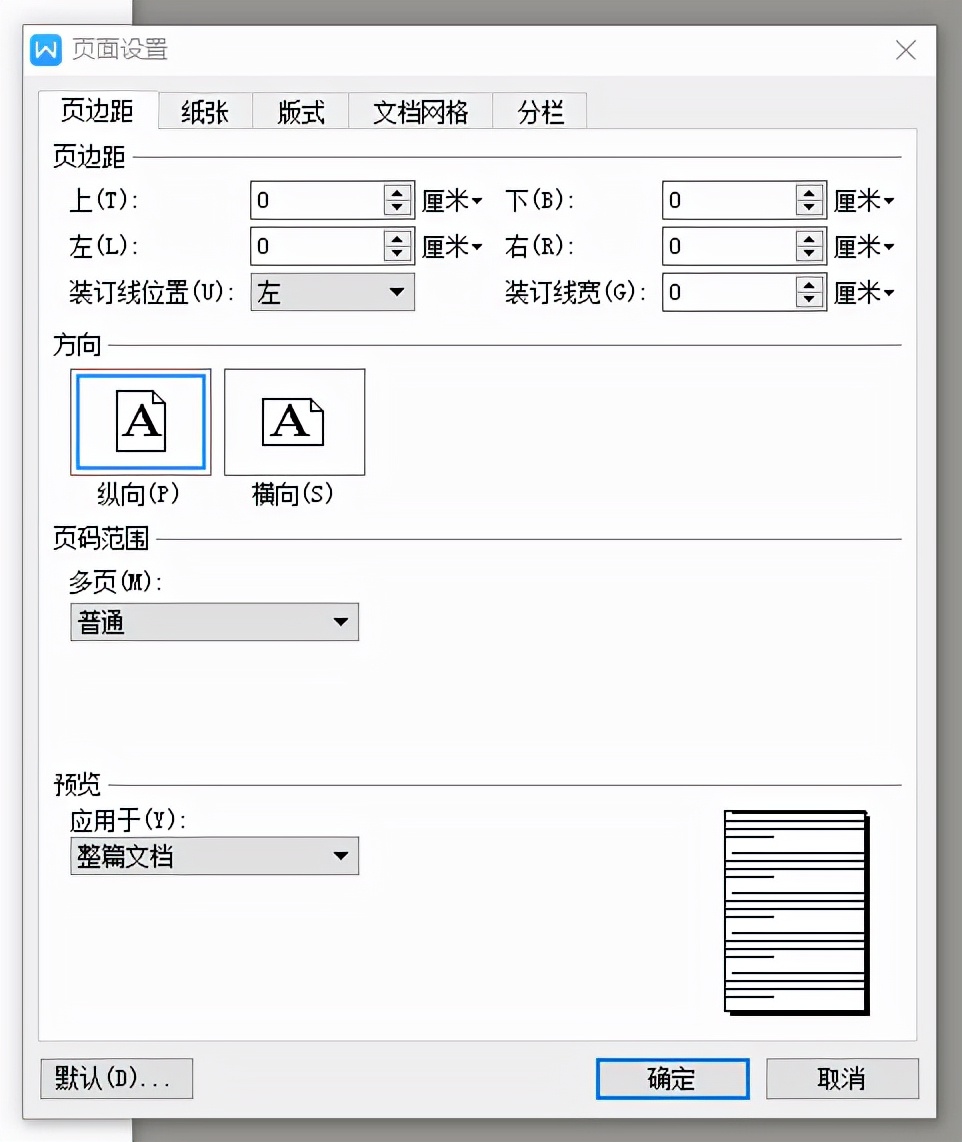Confirm with the 确定 button

(x=672, y=1079)
